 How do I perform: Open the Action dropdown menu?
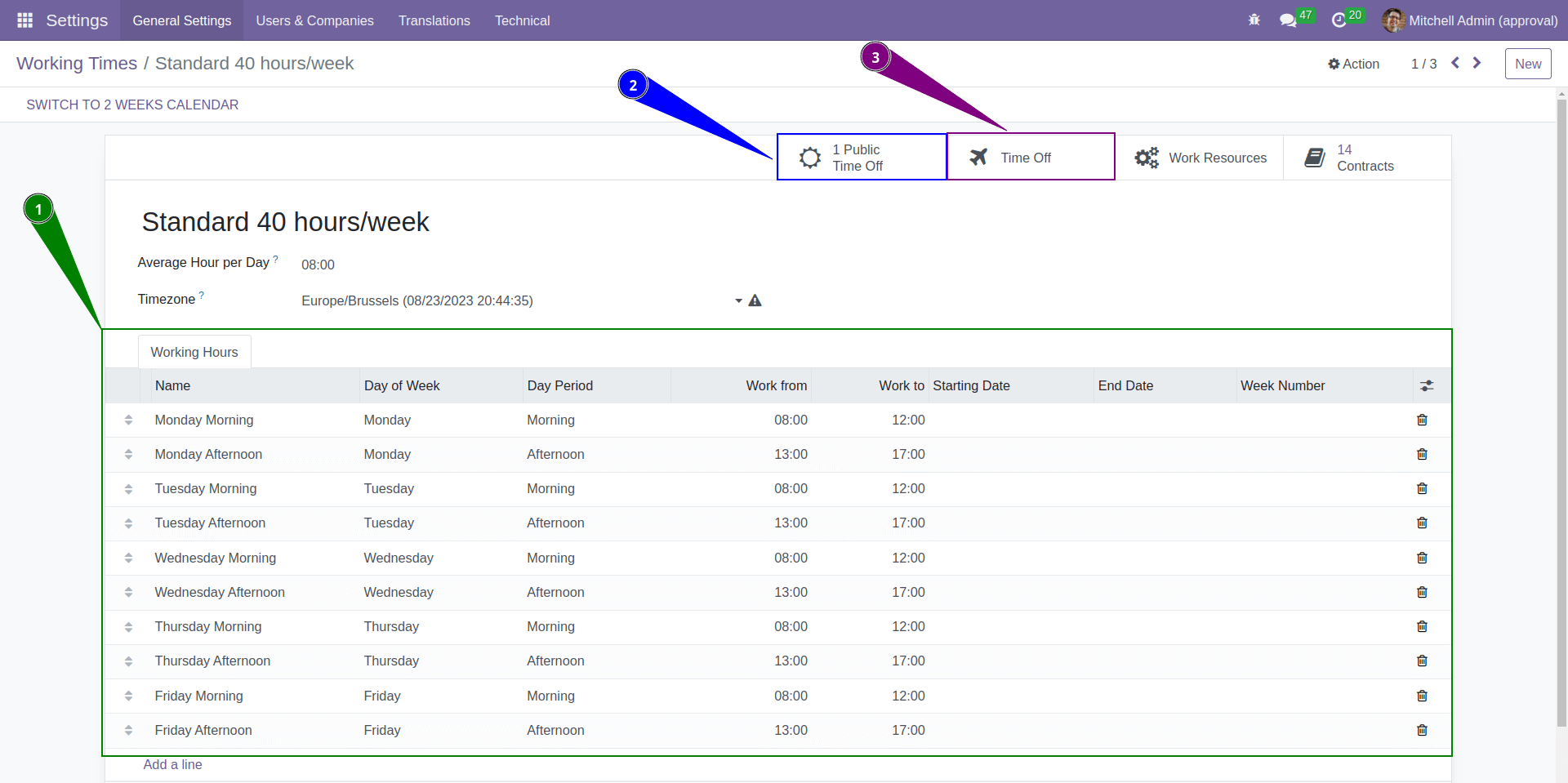[x=1353, y=64]
